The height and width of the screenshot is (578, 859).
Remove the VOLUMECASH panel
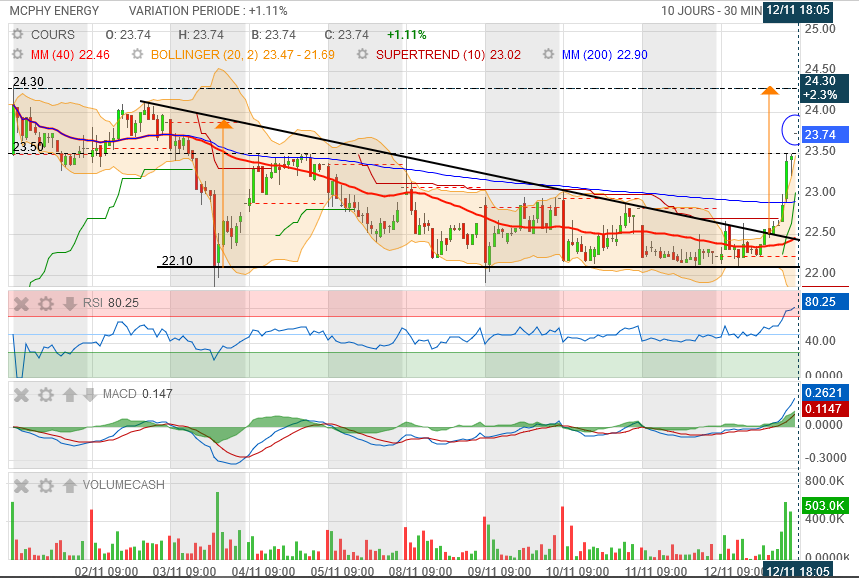click(21, 485)
